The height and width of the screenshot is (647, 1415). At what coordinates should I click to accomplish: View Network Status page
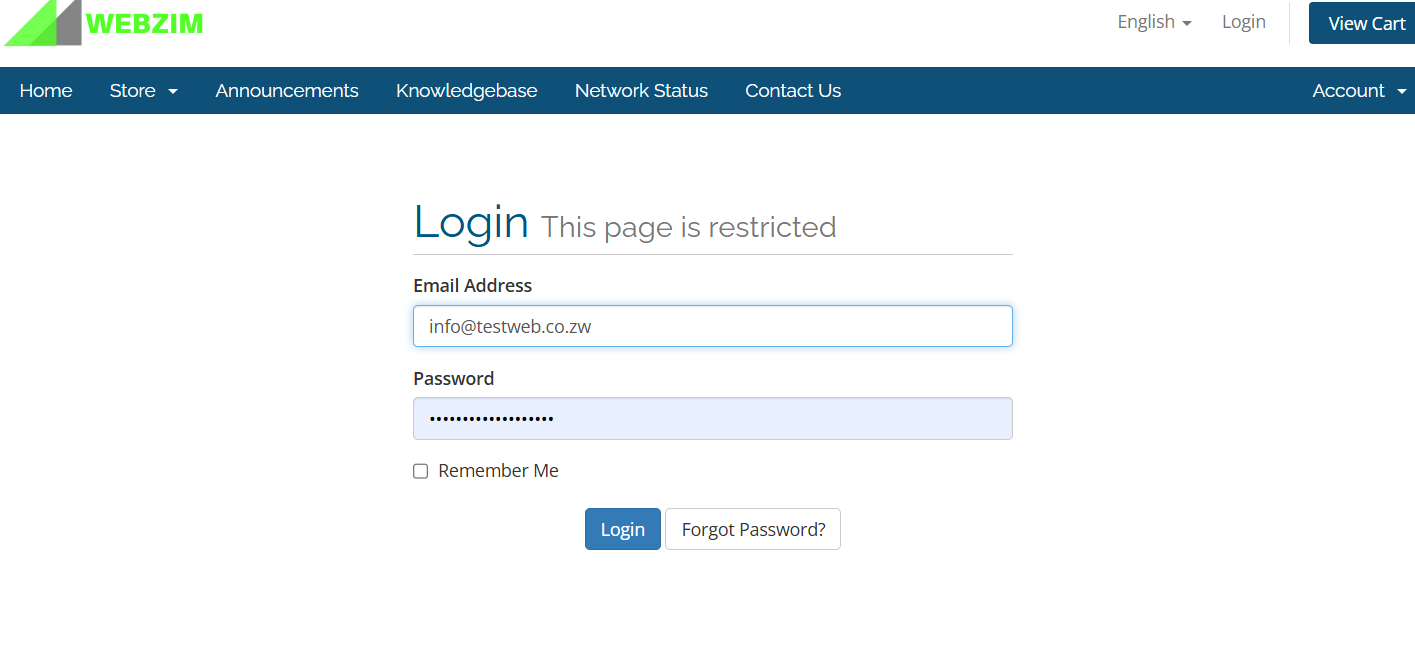(641, 91)
